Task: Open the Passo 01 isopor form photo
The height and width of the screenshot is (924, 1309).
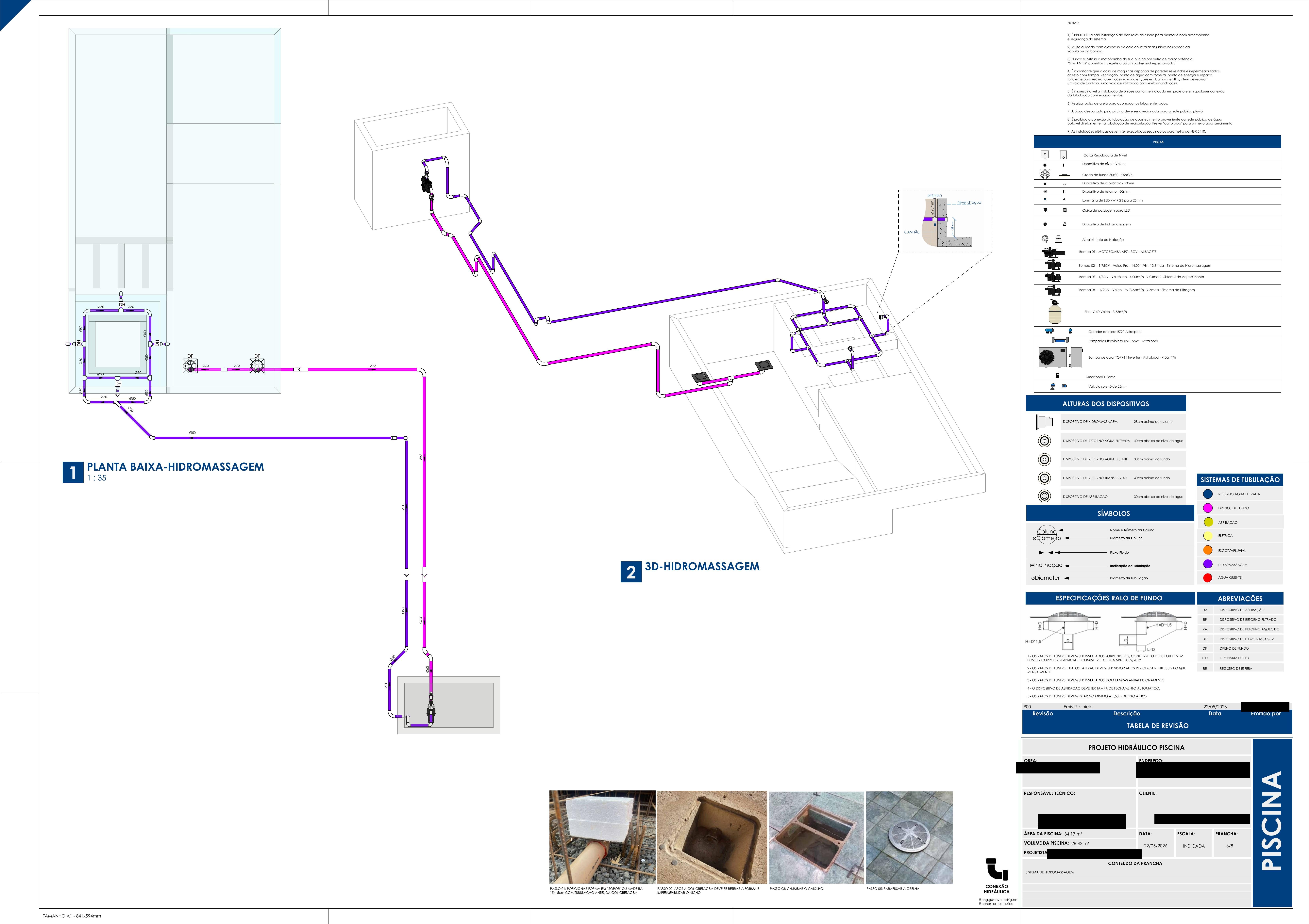Action: (x=602, y=837)
